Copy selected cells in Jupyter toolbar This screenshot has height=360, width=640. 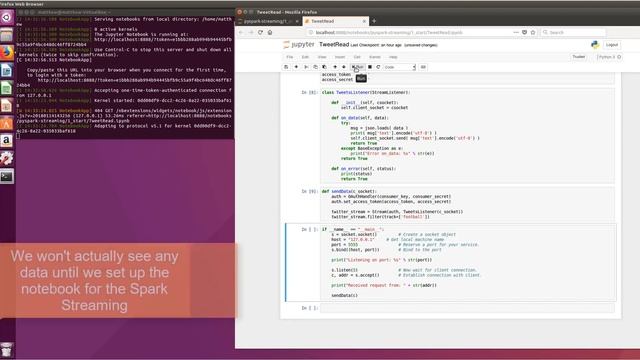[316, 67]
